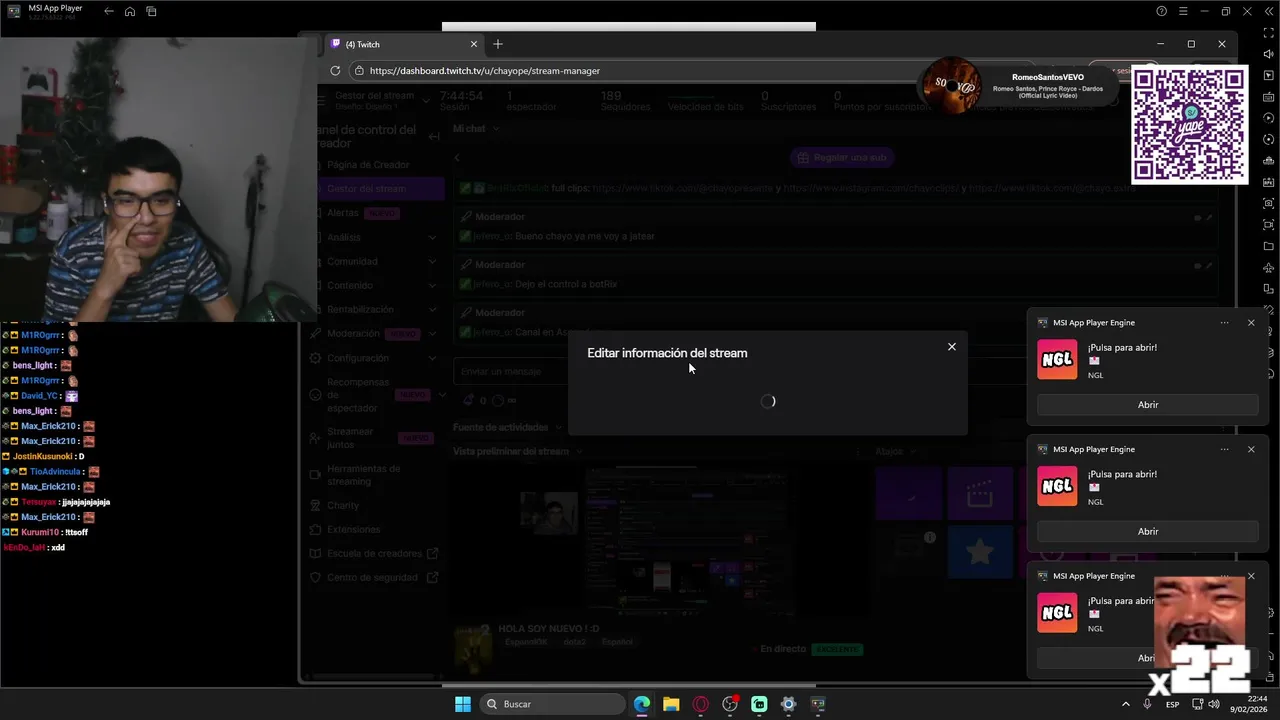Click Regalar una sub button
The image size is (1280, 720).
(841, 157)
